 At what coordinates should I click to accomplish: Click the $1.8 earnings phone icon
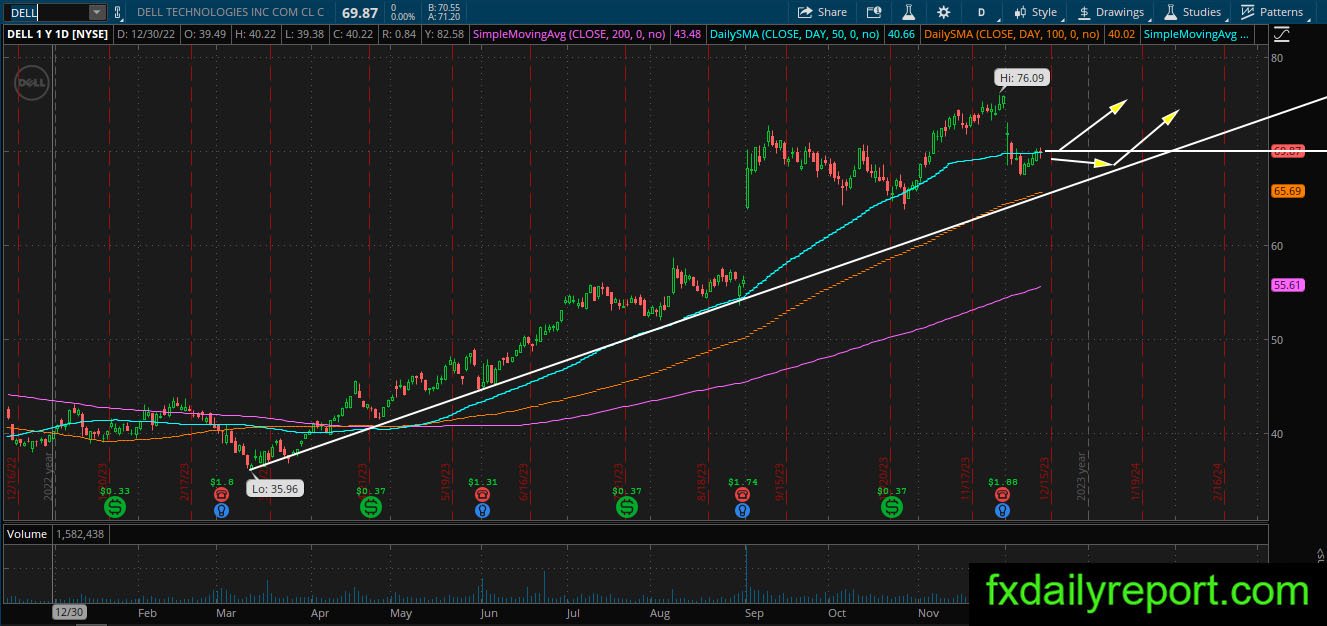222,494
